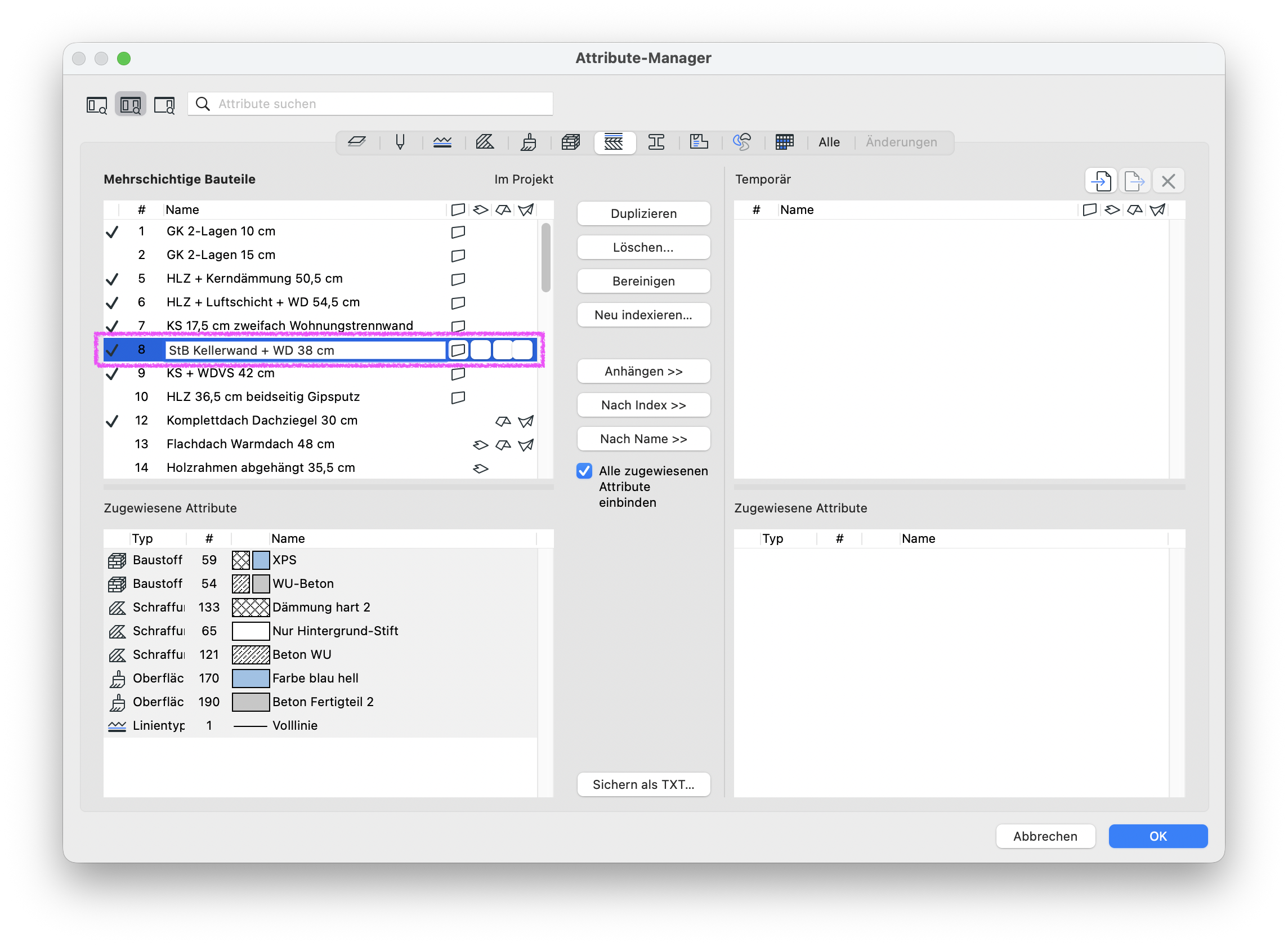Switch to the Line Types attribute tab

point(442,142)
